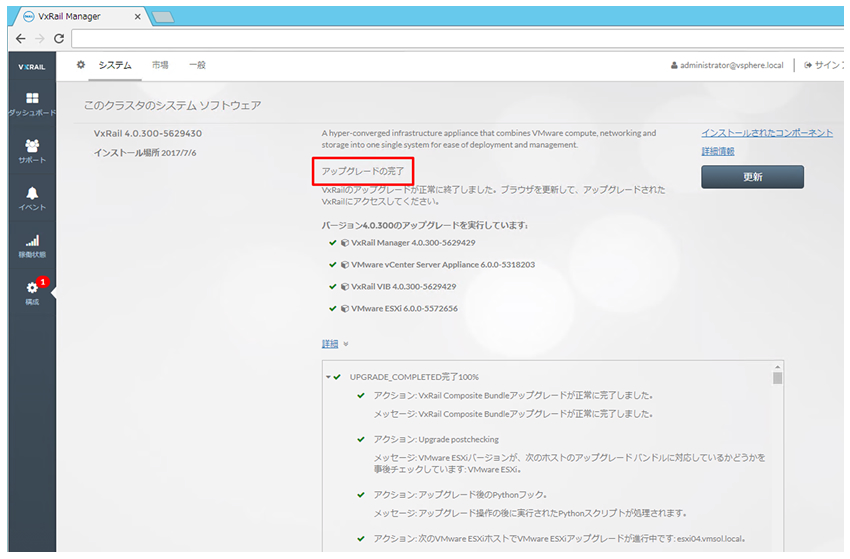Click VxRail VIB 4.0.300-5629429 text
The width and height of the screenshot is (850, 559).
(403, 287)
